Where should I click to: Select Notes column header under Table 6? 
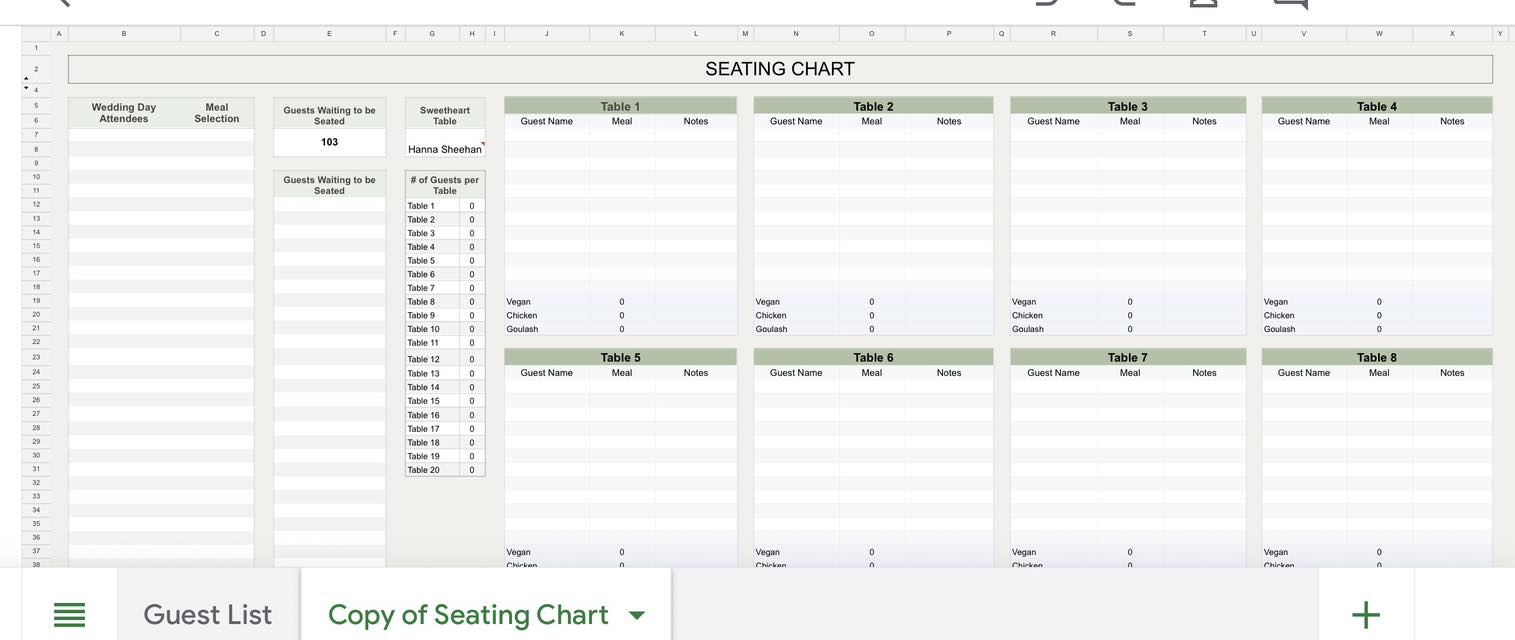[949, 373]
